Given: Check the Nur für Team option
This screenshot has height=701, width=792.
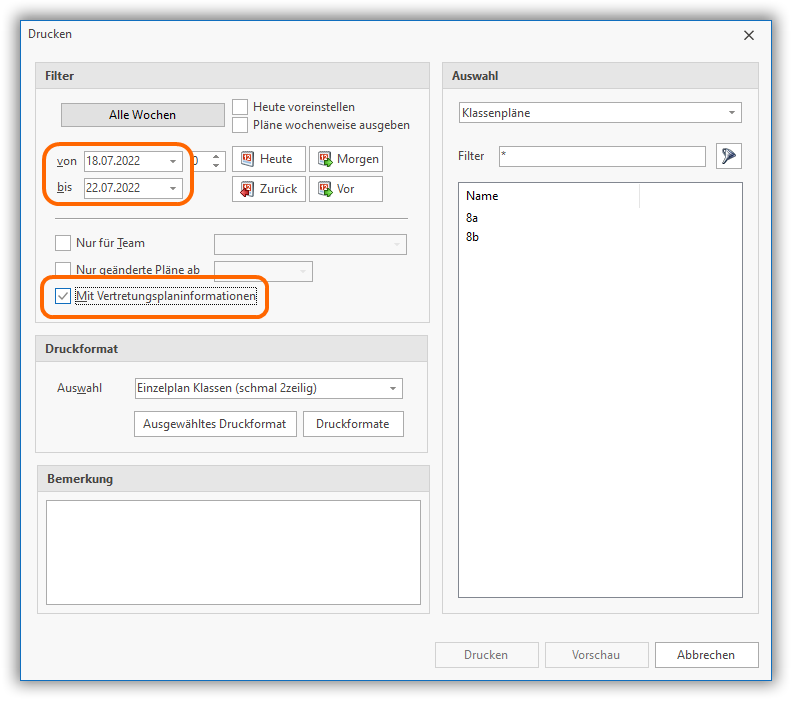Looking at the screenshot, I should [63, 243].
